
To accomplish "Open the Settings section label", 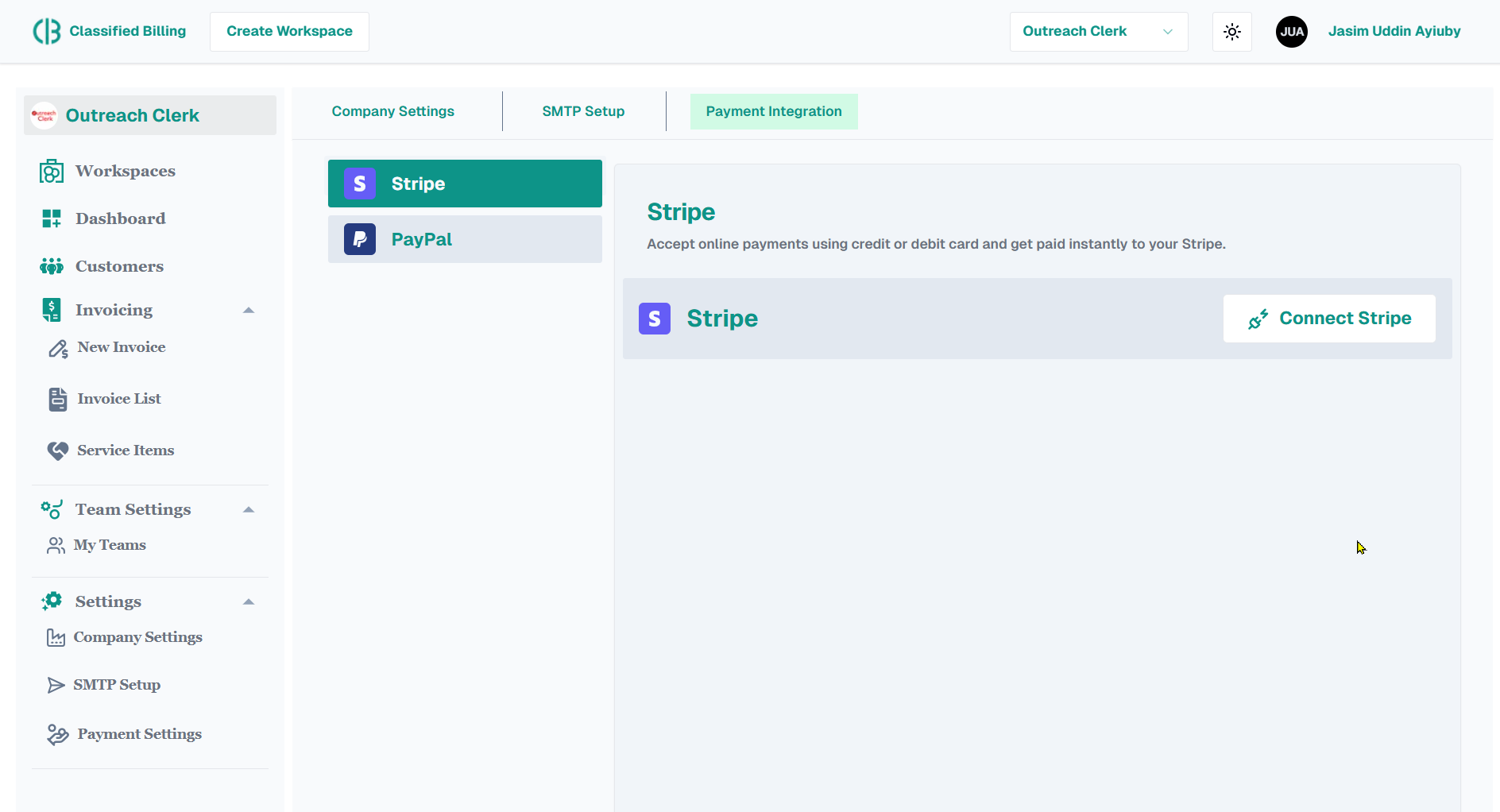I will pyautogui.click(x=108, y=601).
